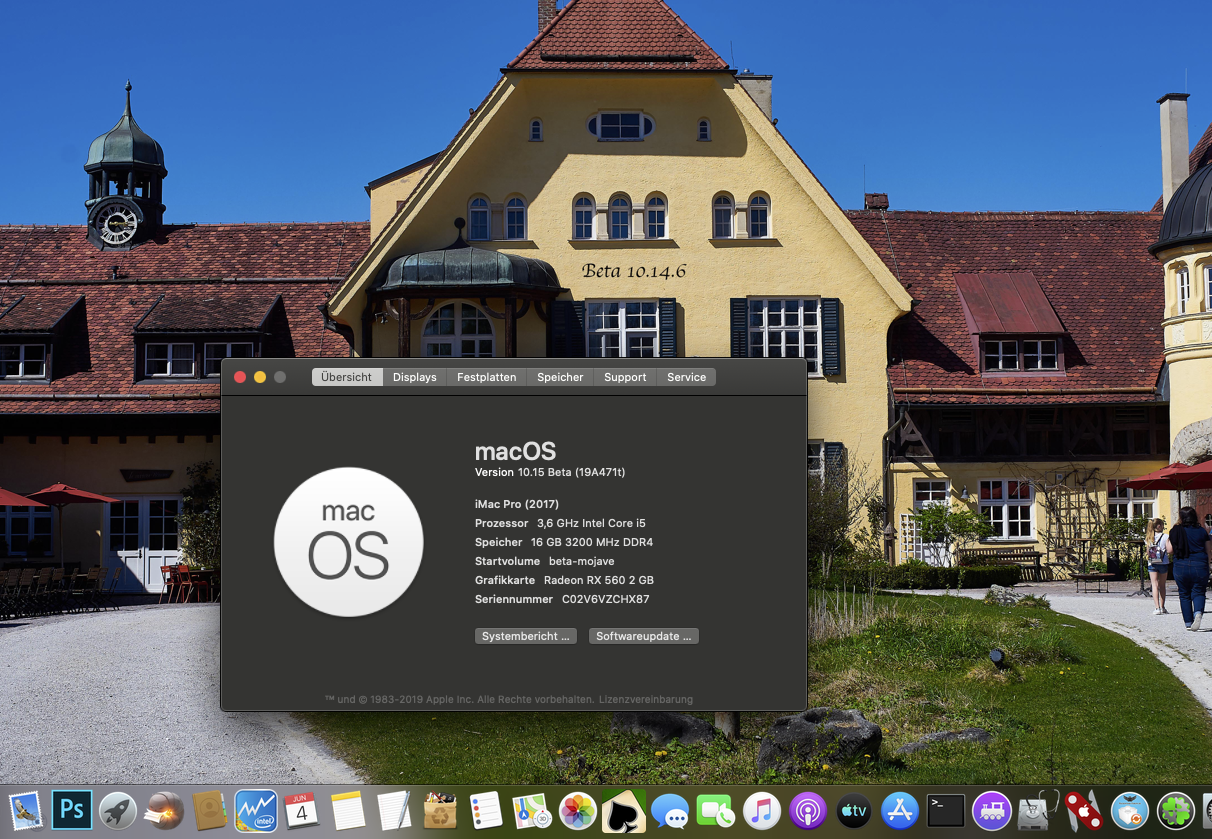Open the Calendar app showing June 4
Viewport: 1212px width, 839px height.
click(x=302, y=810)
